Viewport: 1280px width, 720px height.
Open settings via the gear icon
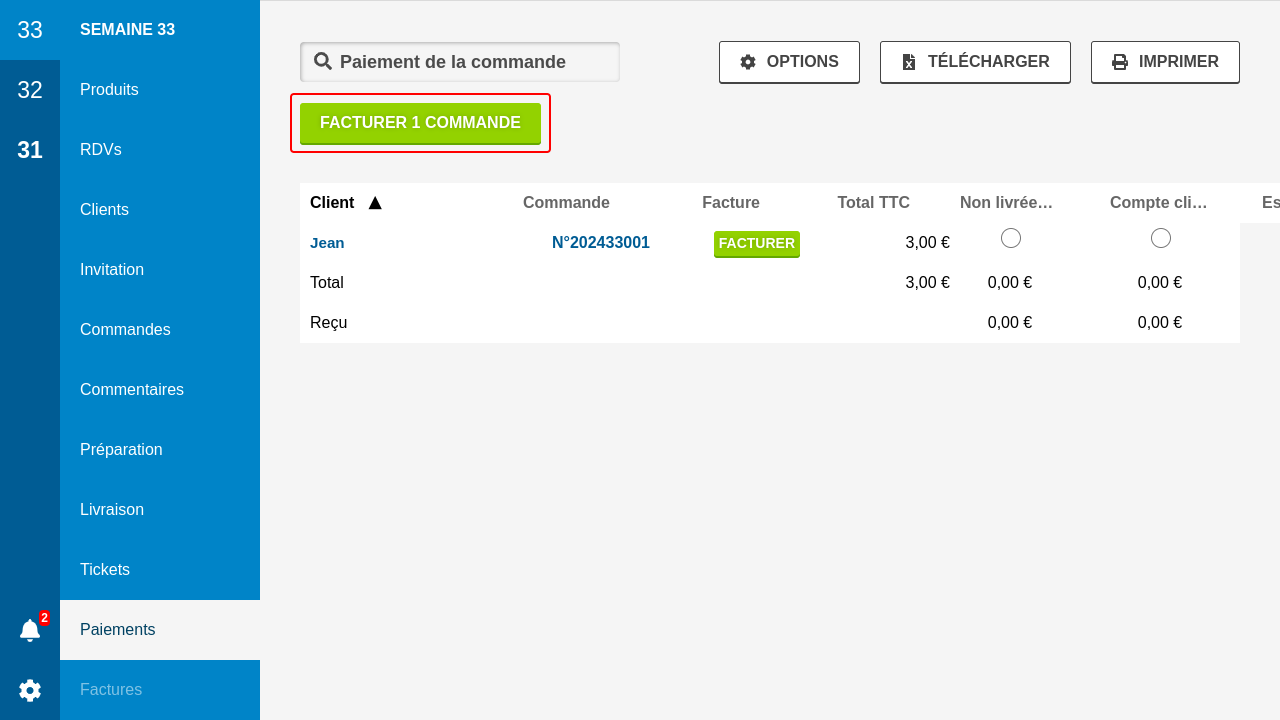[30, 690]
